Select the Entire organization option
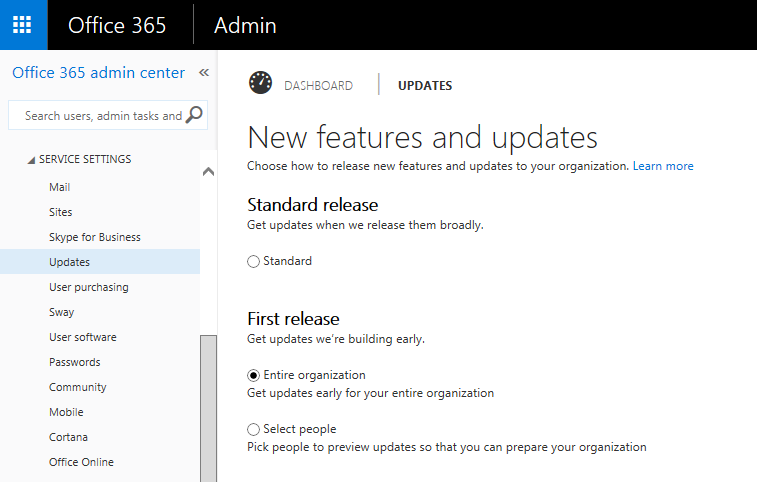Viewport: 757px width, 482px height. (254, 375)
